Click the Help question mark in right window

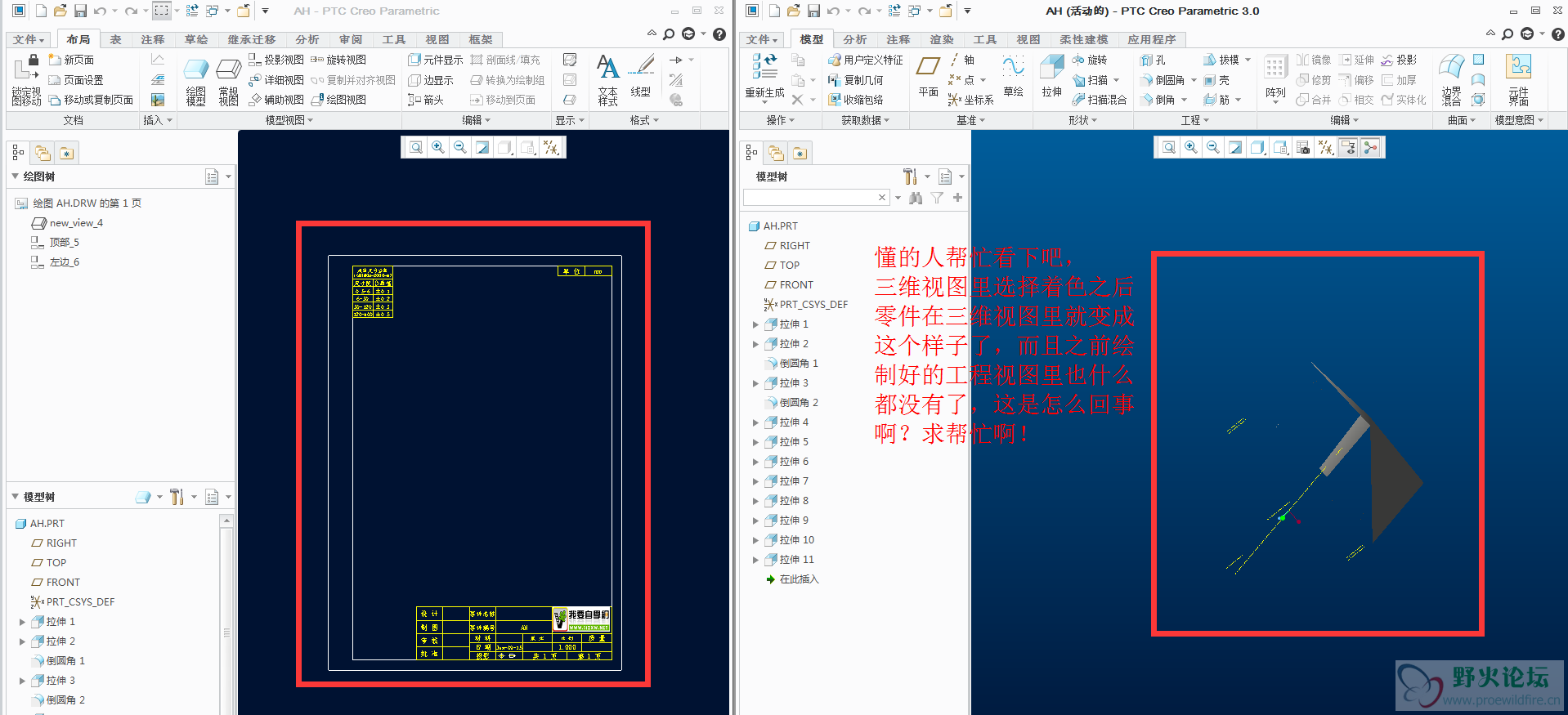[x=1558, y=34]
